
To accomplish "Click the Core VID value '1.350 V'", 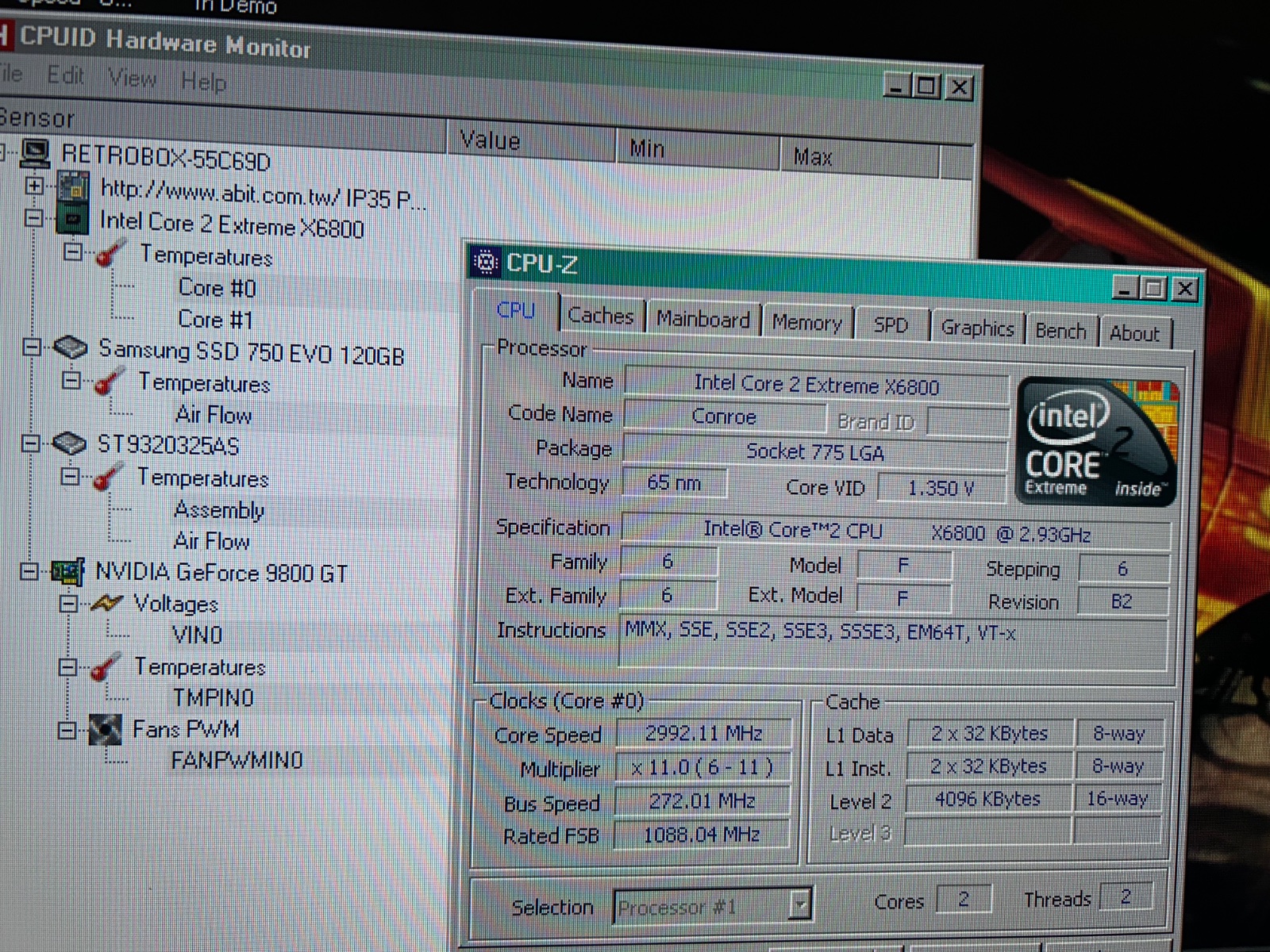I will (941, 488).
